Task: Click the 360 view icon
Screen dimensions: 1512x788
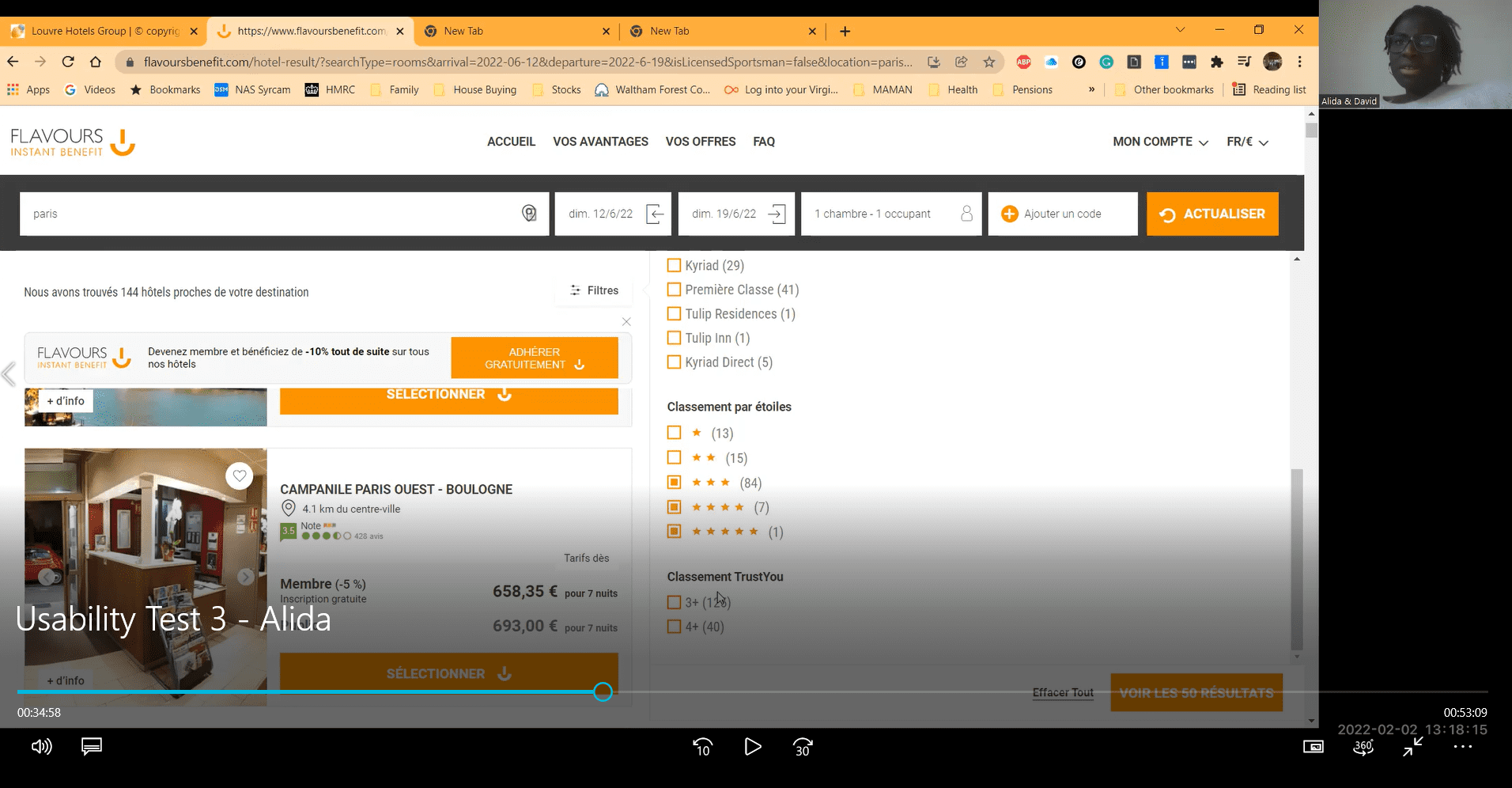Action: coord(1363,746)
